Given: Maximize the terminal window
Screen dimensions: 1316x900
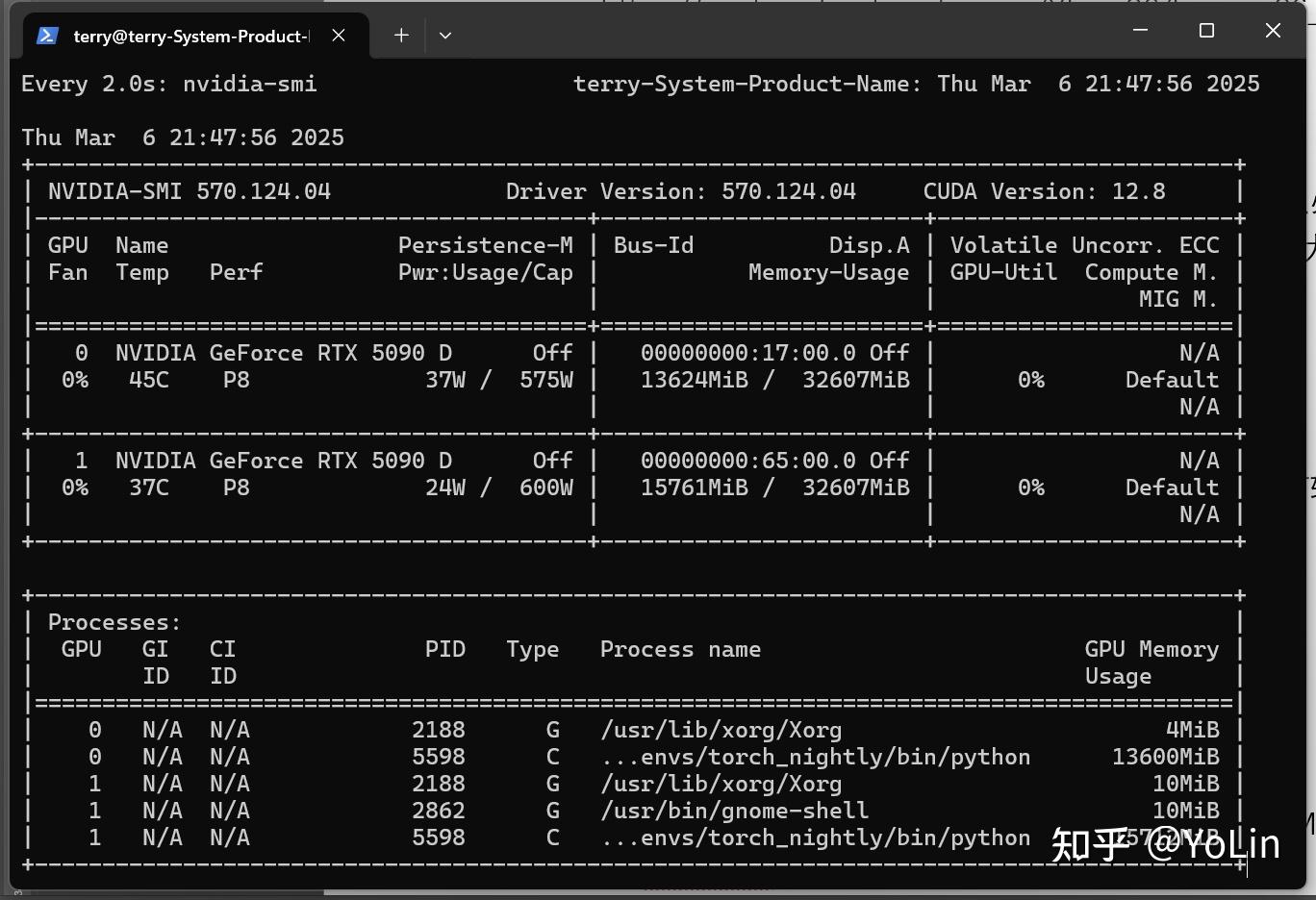Looking at the screenshot, I should click(1206, 31).
